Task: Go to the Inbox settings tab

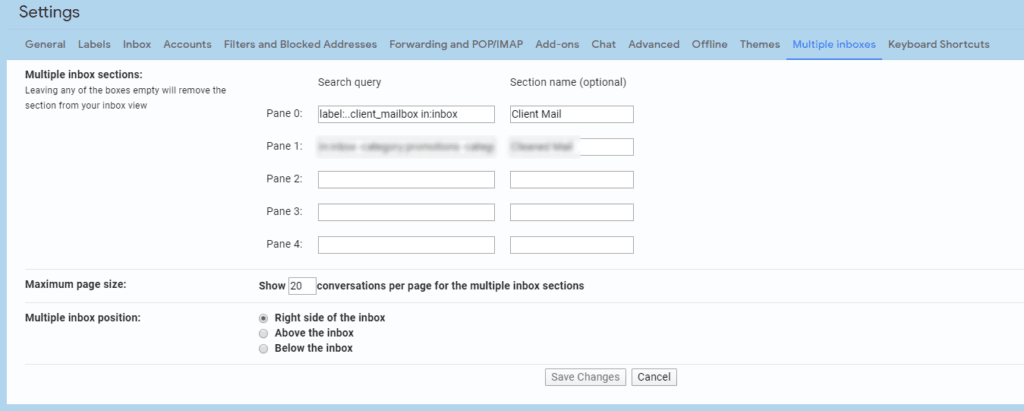Action: (137, 44)
